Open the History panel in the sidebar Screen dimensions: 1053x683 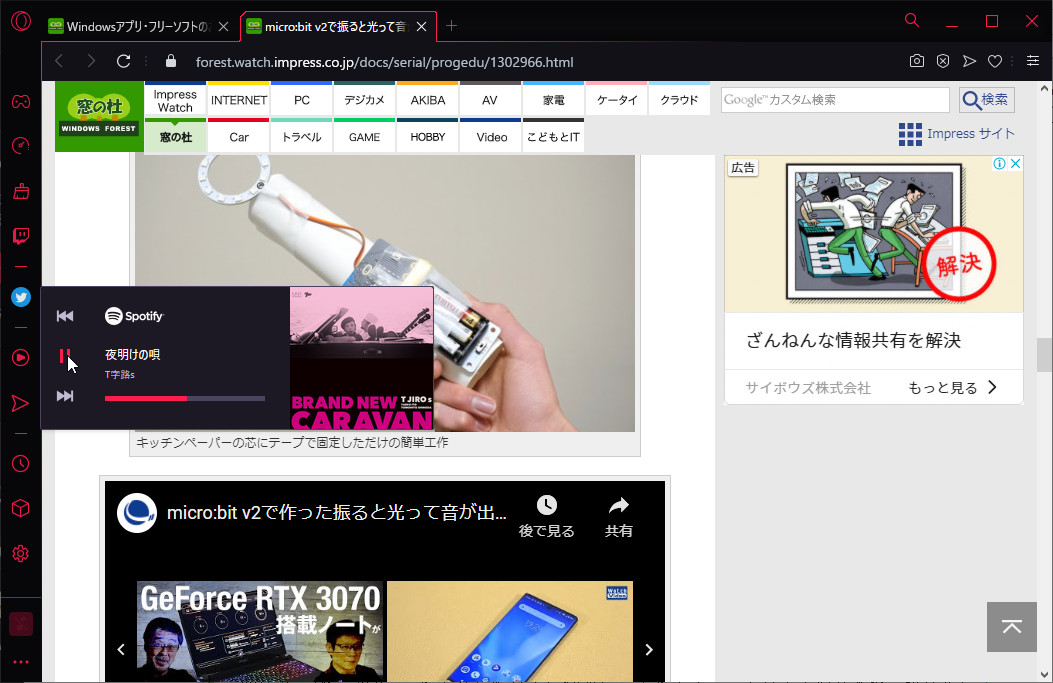pos(20,463)
